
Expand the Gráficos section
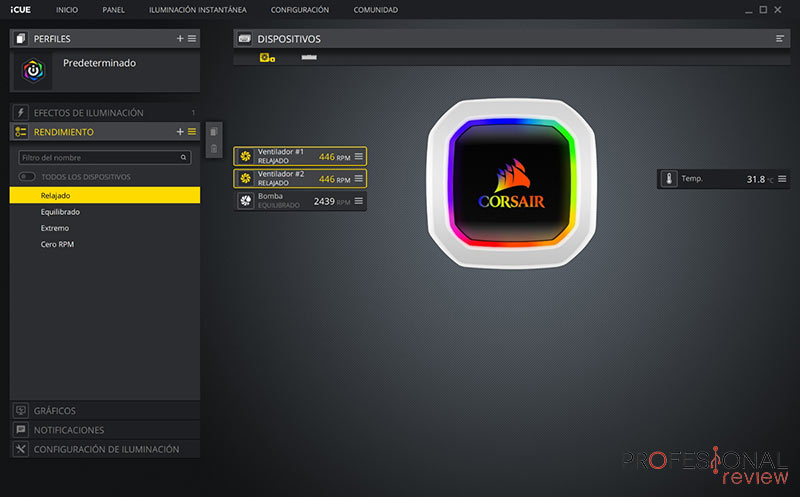[105, 411]
